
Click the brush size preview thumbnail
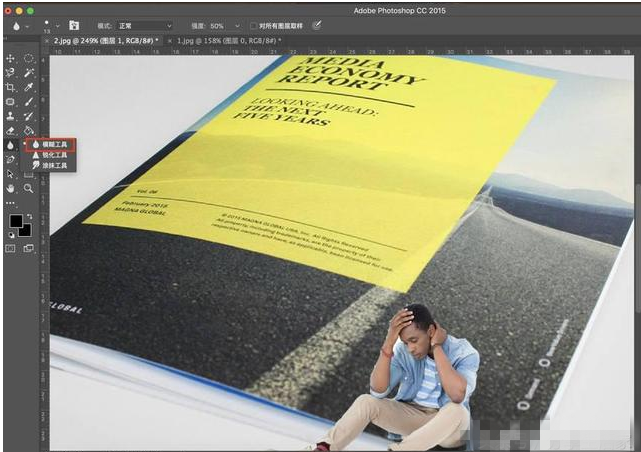[47, 26]
